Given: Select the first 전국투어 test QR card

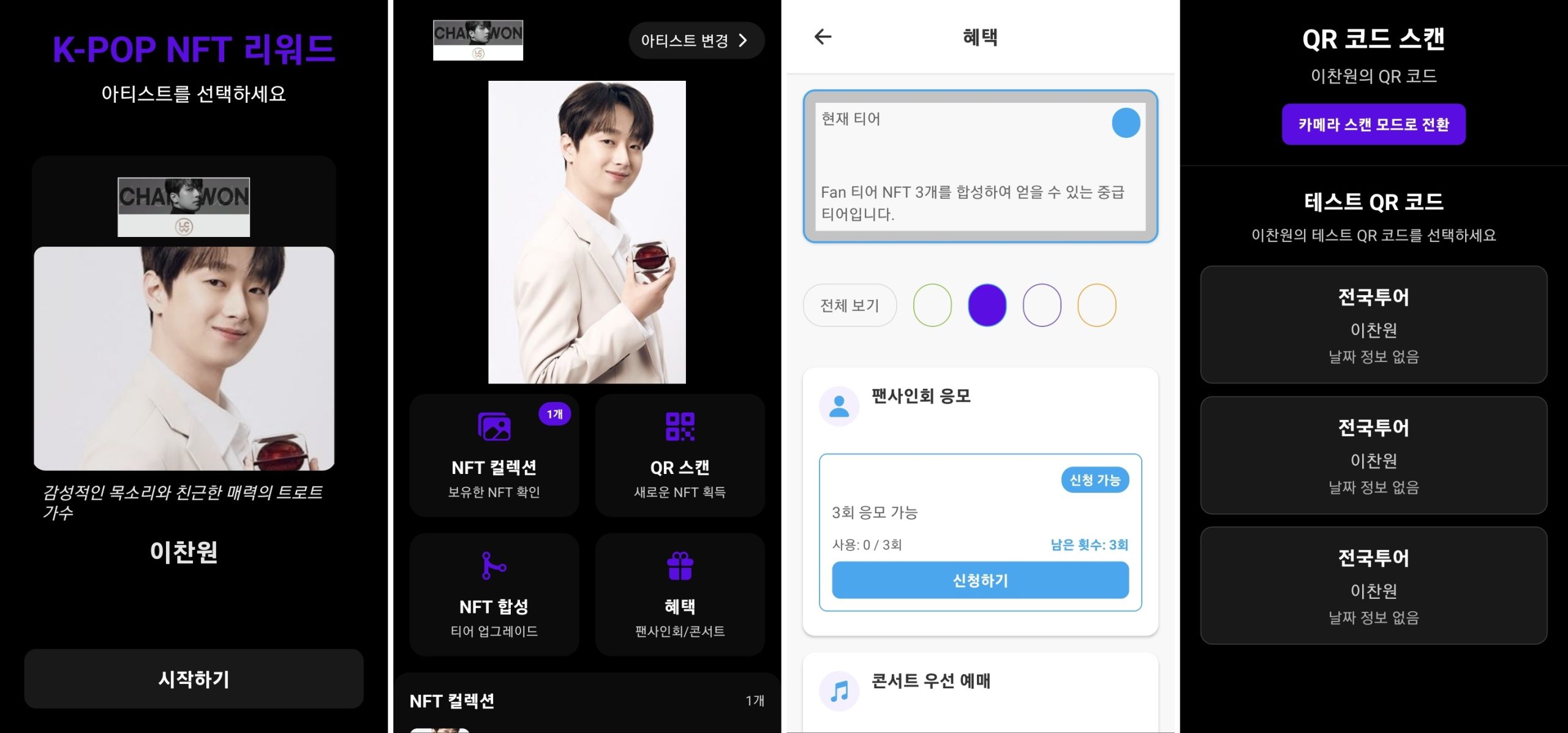Looking at the screenshot, I should (1373, 325).
